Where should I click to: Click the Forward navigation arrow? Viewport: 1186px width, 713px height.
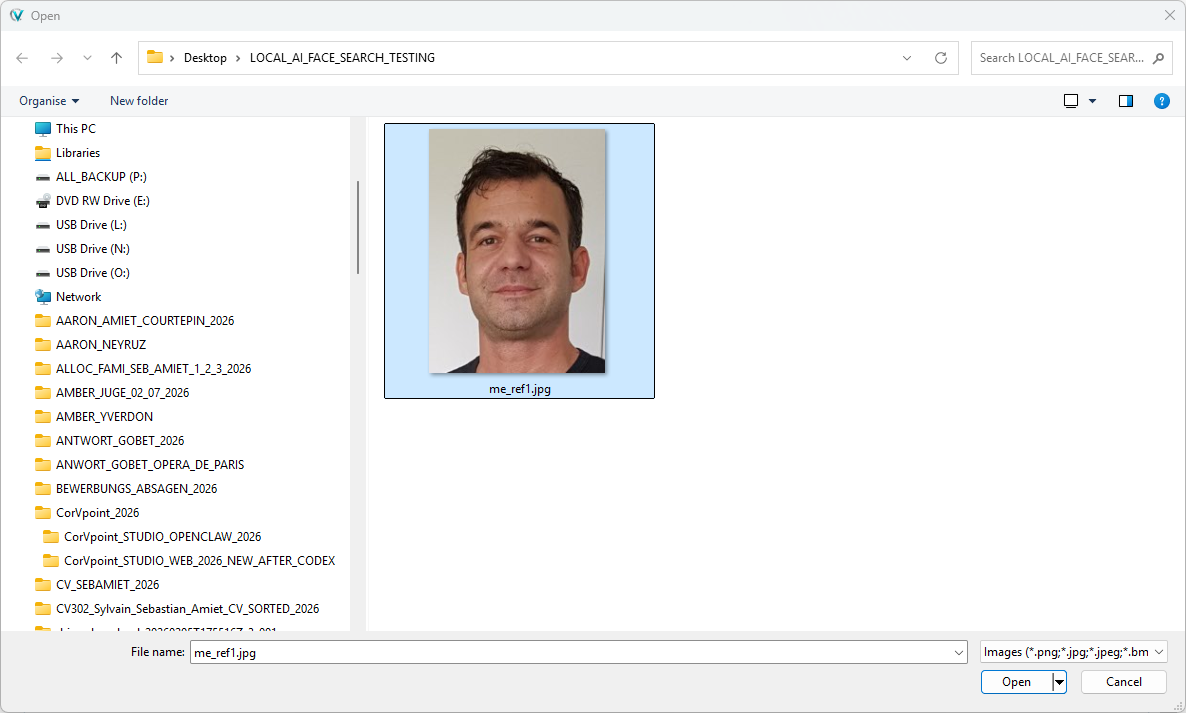click(x=57, y=57)
